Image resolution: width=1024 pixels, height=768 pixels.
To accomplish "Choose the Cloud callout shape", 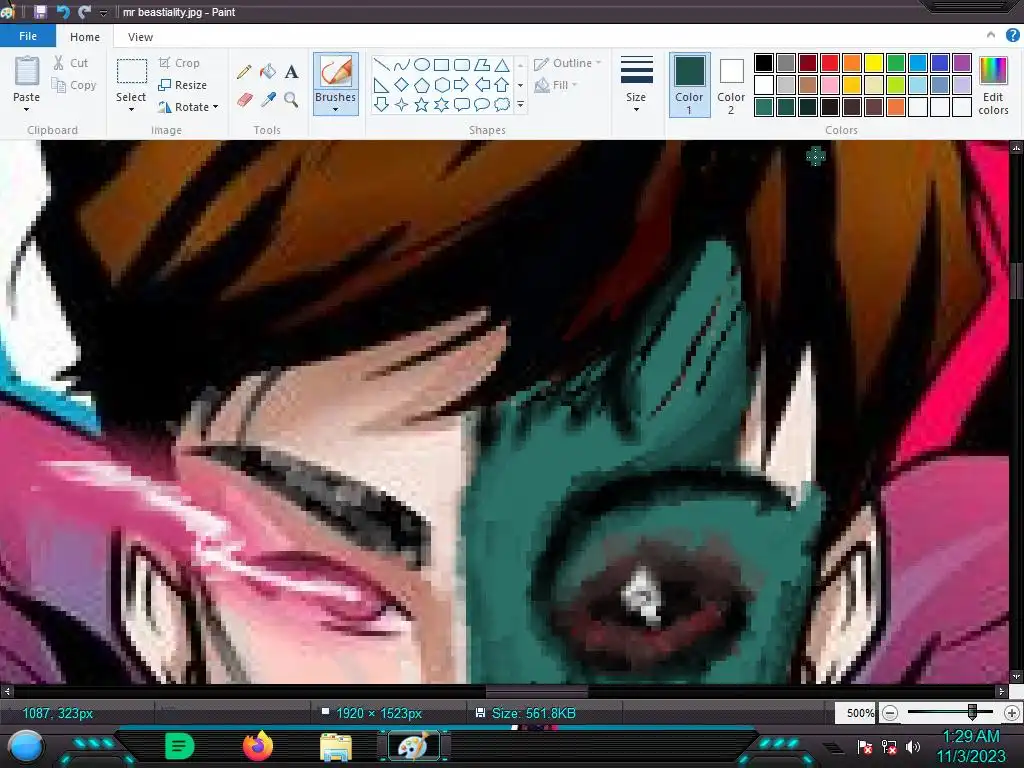I will click(x=502, y=104).
